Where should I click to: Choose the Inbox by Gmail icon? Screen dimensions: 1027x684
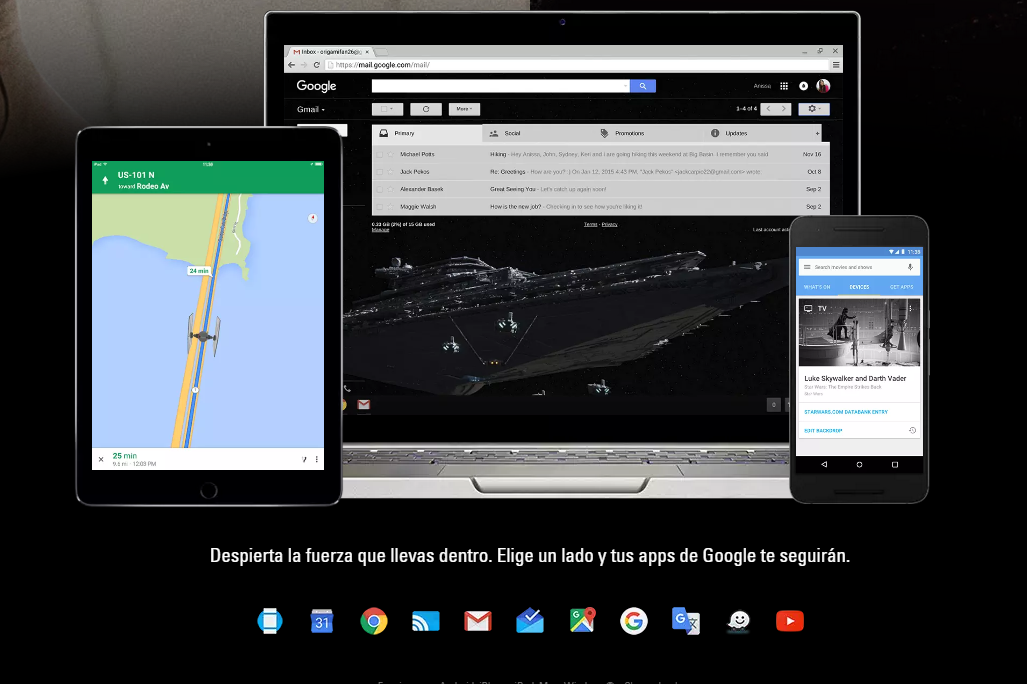(530, 620)
